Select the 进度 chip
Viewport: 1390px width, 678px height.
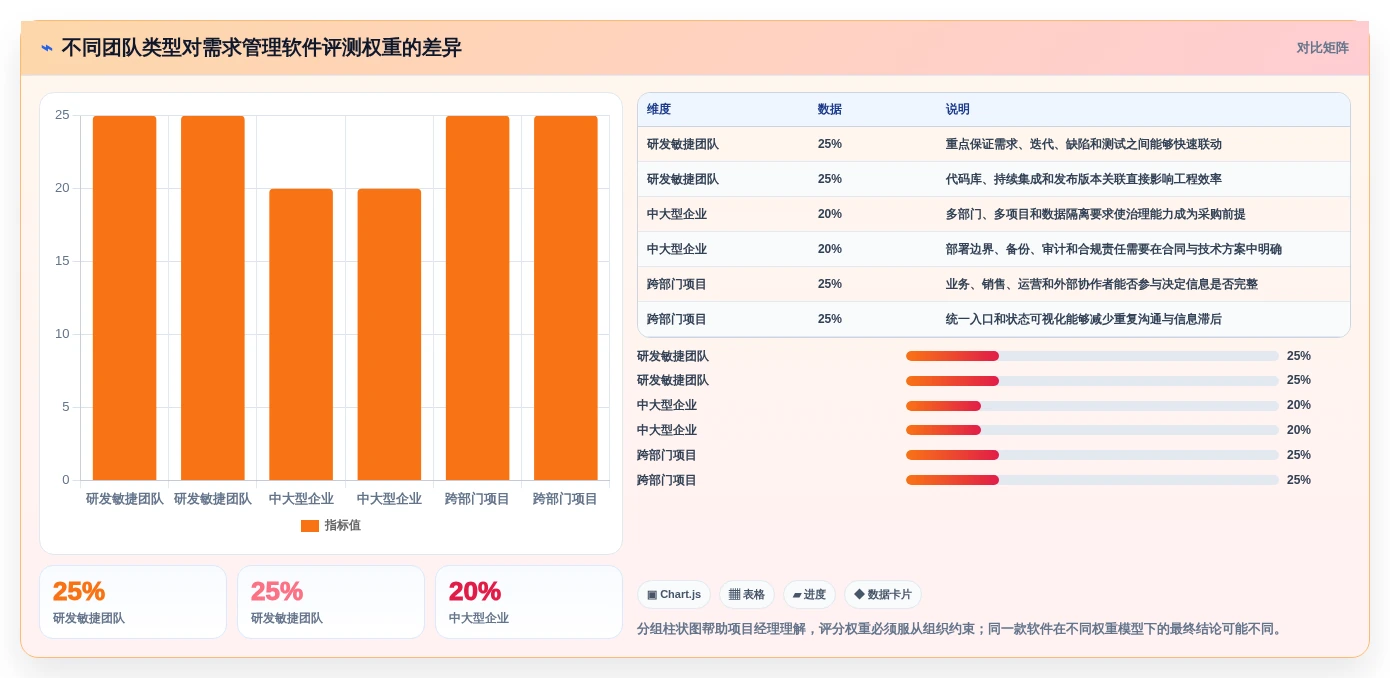(809, 594)
